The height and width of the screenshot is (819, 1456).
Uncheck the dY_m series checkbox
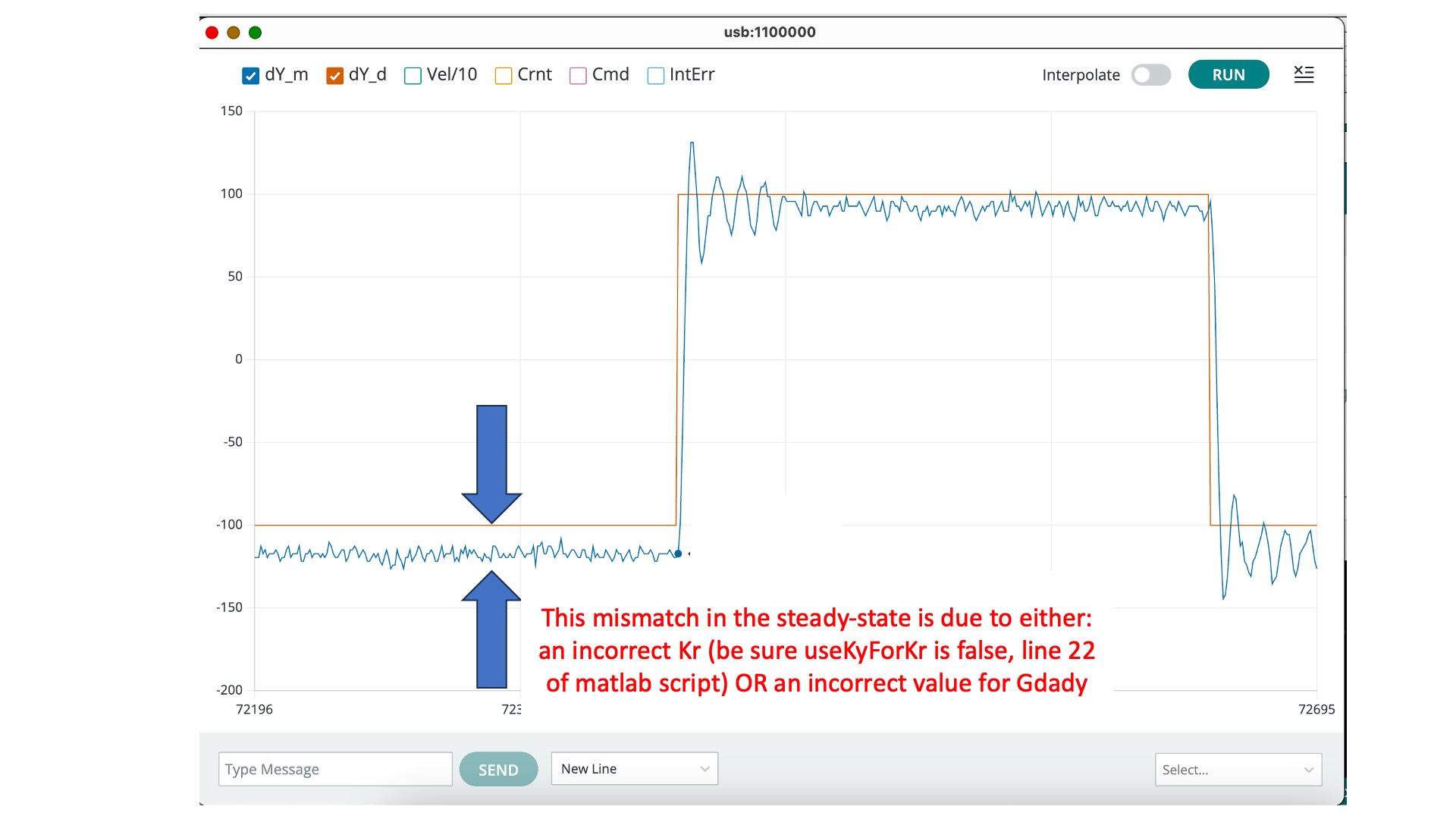pos(251,76)
